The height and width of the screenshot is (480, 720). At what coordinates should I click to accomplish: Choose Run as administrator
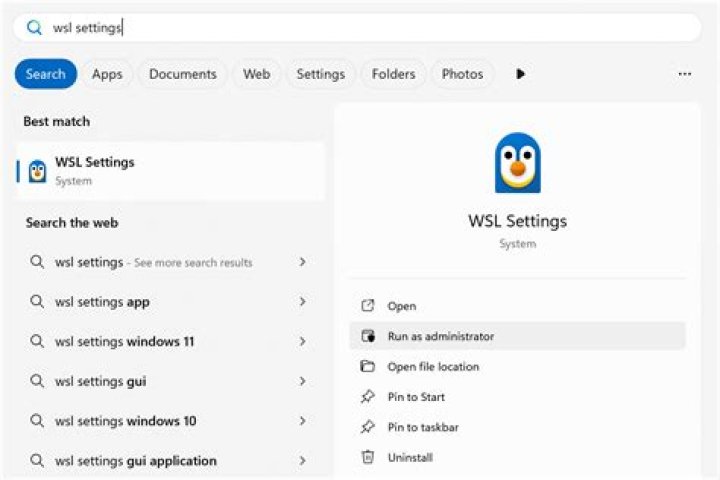coord(518,336)
